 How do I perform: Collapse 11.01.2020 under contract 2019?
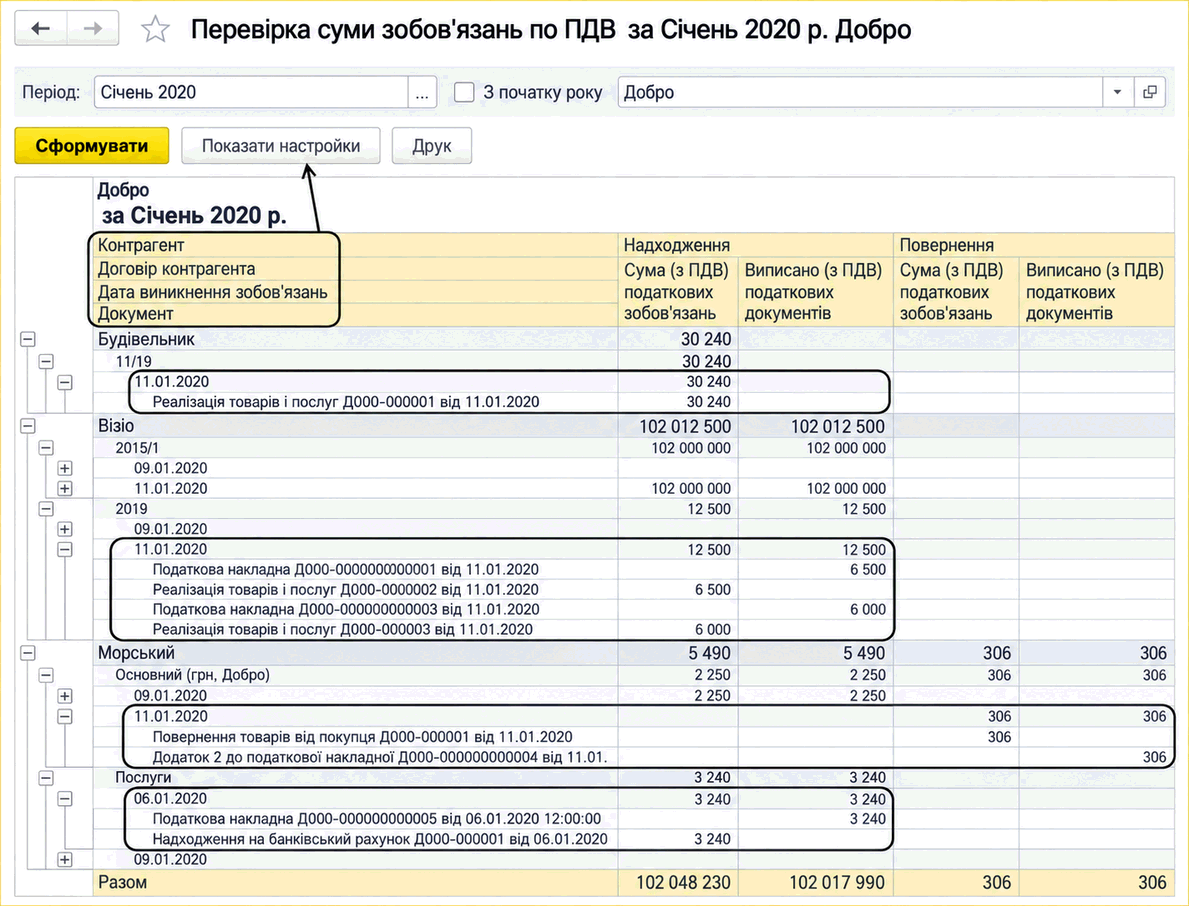click(65, 550)
